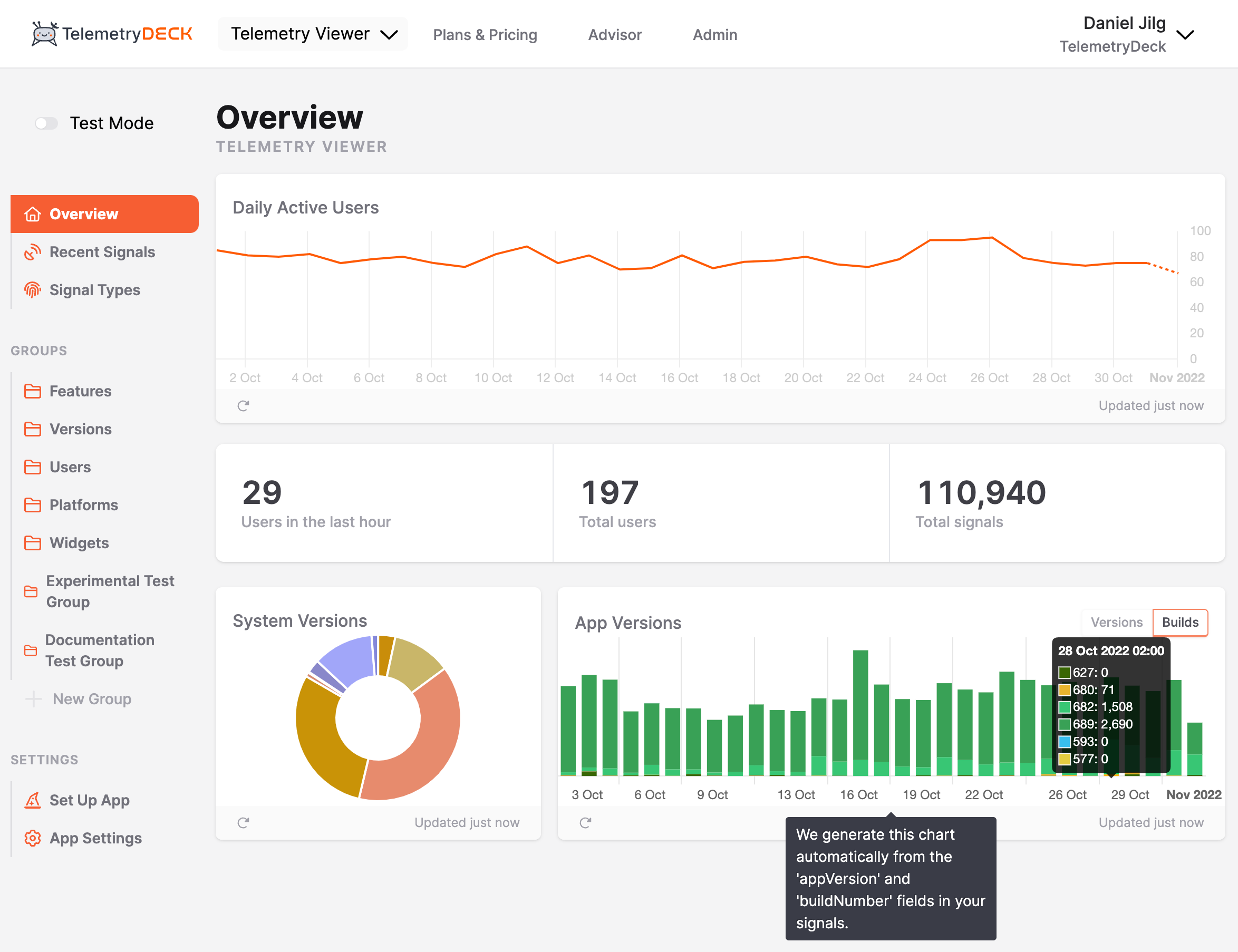Go to the Advisor page
The image size is (1238, 952).
(614, 35)
